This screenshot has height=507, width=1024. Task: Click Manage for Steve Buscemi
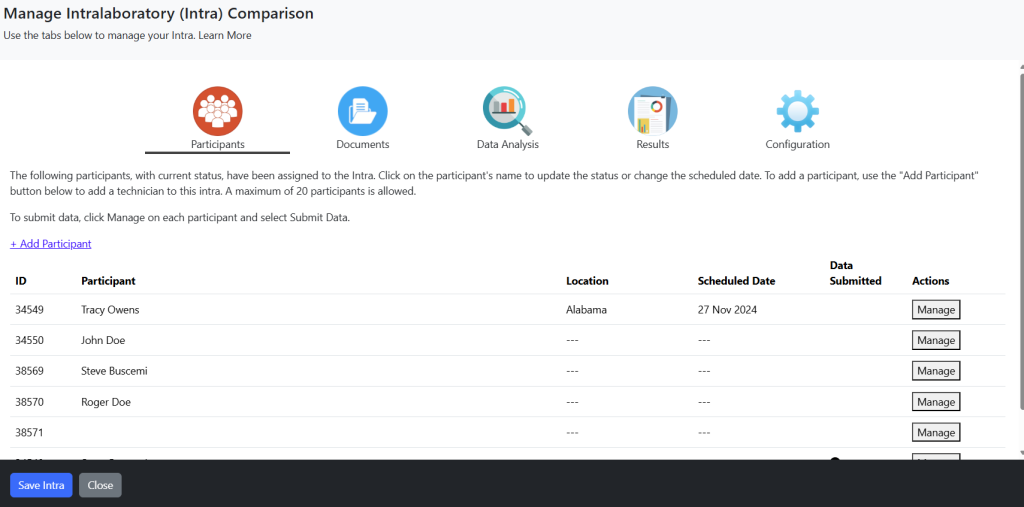(x=936, y=371)
